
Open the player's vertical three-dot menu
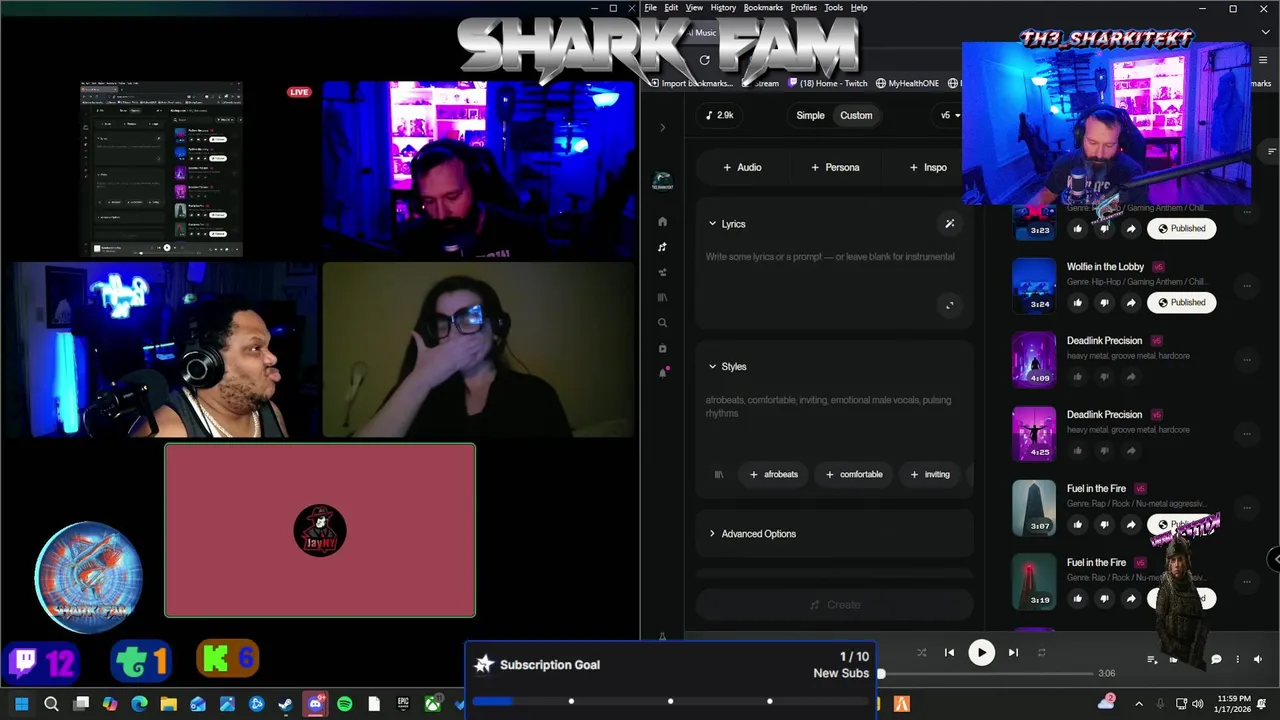click(1237, 659)
